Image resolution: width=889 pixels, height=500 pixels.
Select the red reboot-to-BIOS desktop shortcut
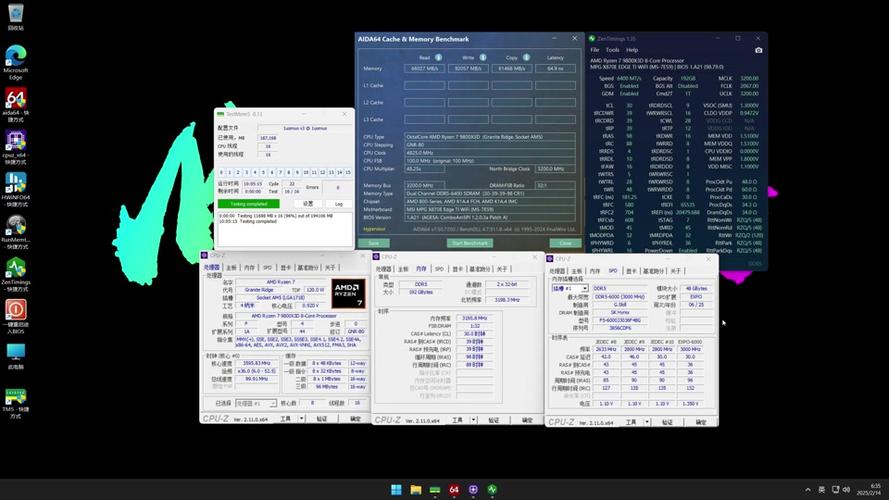pyautogui.click(x=16, y=316)
